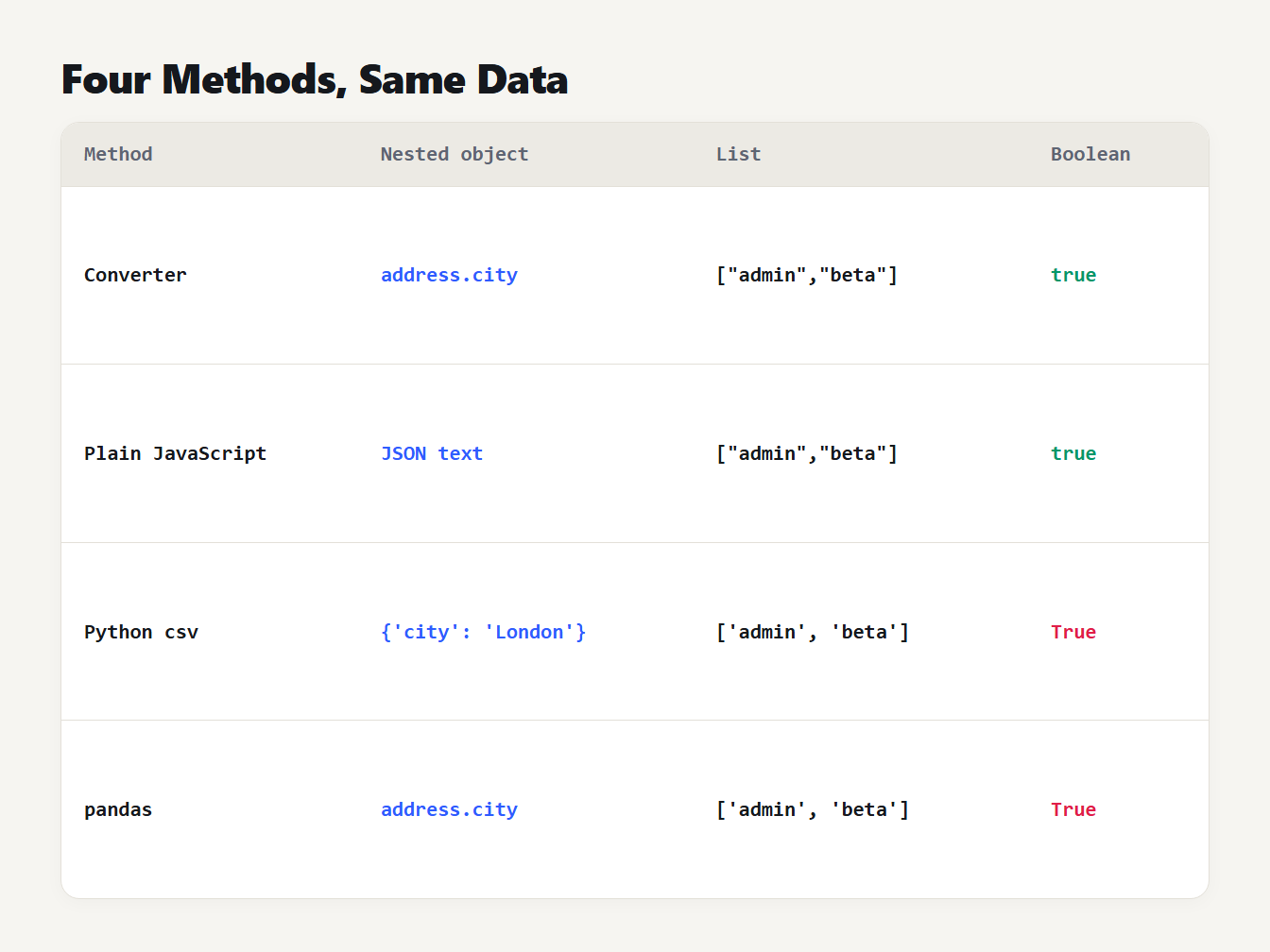Click the heading 'Four Methods, Same Data'
The width and height of the screenshot is (1270, 952).
tap(315, 79)
